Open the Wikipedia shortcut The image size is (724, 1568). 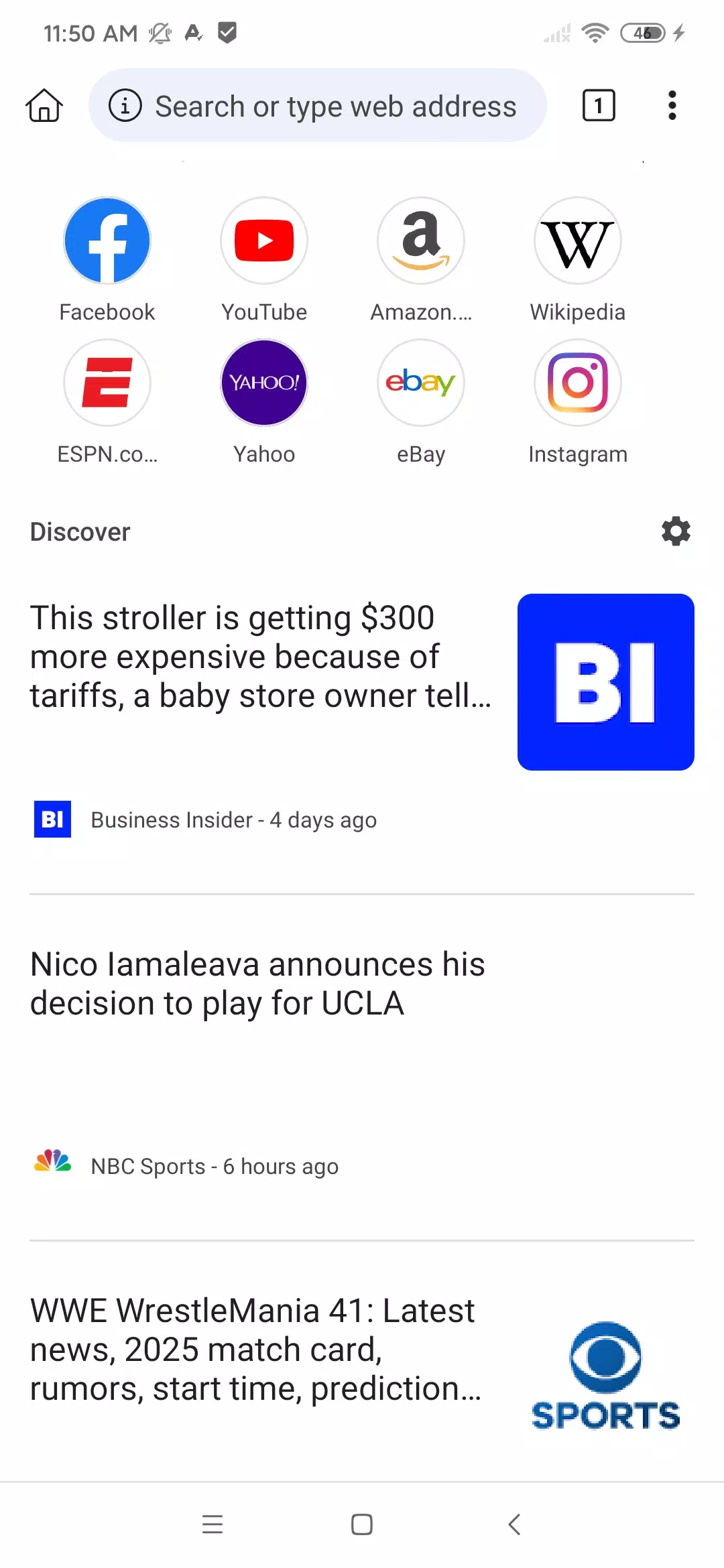[578, 241]
